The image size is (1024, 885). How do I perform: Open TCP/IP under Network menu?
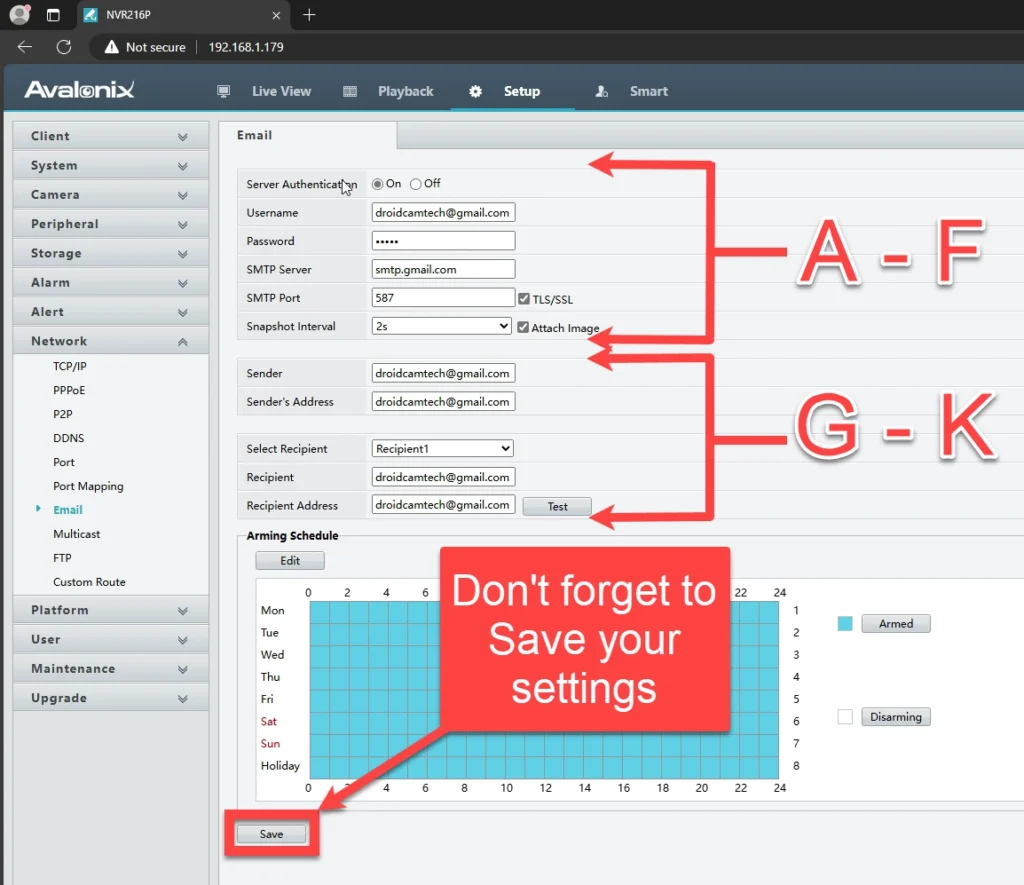[70, 366]
